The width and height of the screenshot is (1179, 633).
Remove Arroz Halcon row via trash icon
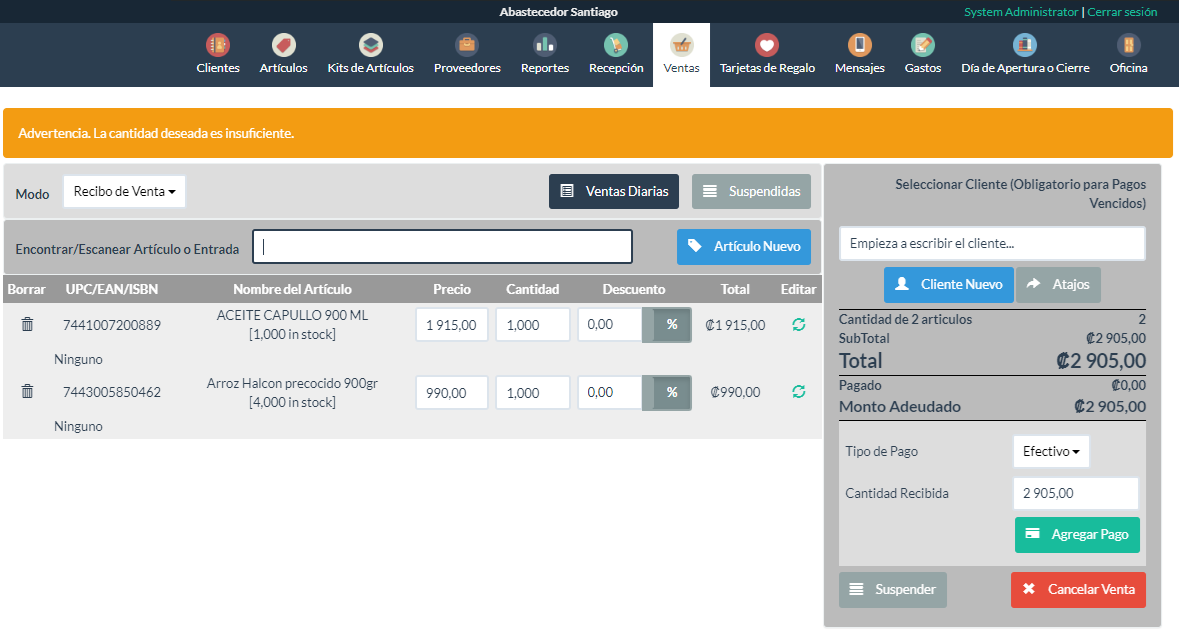pos(27,392)
